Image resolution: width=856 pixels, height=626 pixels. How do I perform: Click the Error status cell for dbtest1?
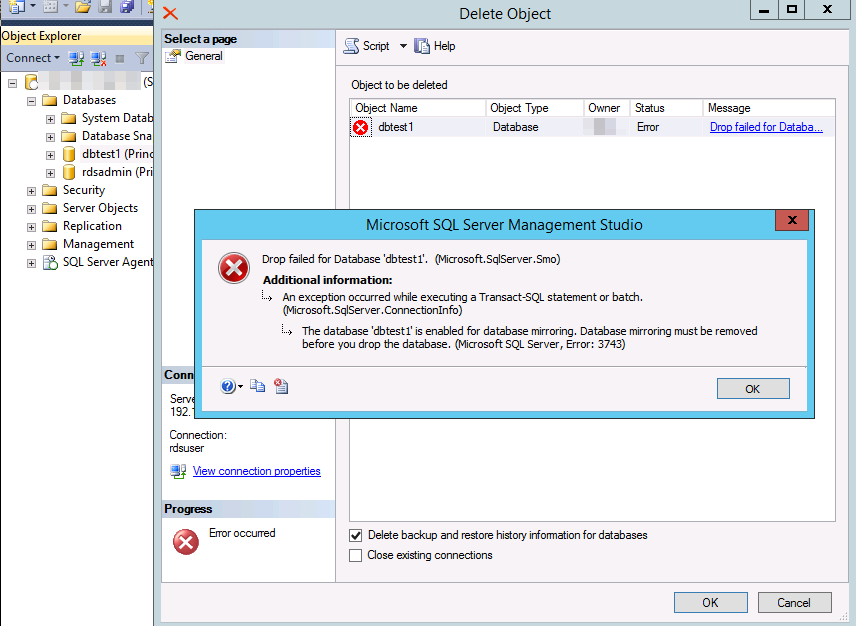pos(648,127)
